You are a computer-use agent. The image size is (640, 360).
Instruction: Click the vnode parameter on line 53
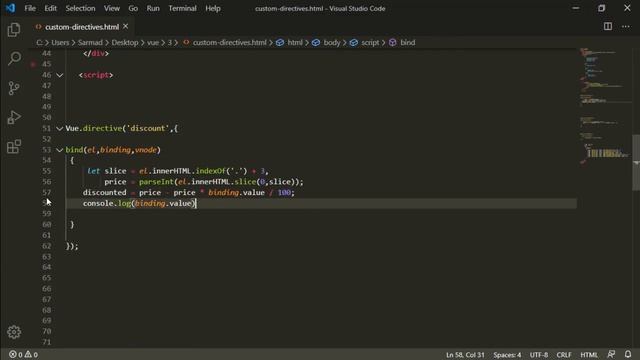coord(146,150)
